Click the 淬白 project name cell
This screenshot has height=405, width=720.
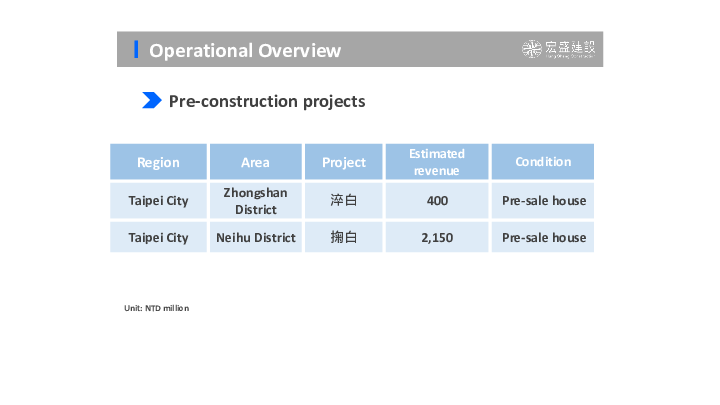(343, 201)
